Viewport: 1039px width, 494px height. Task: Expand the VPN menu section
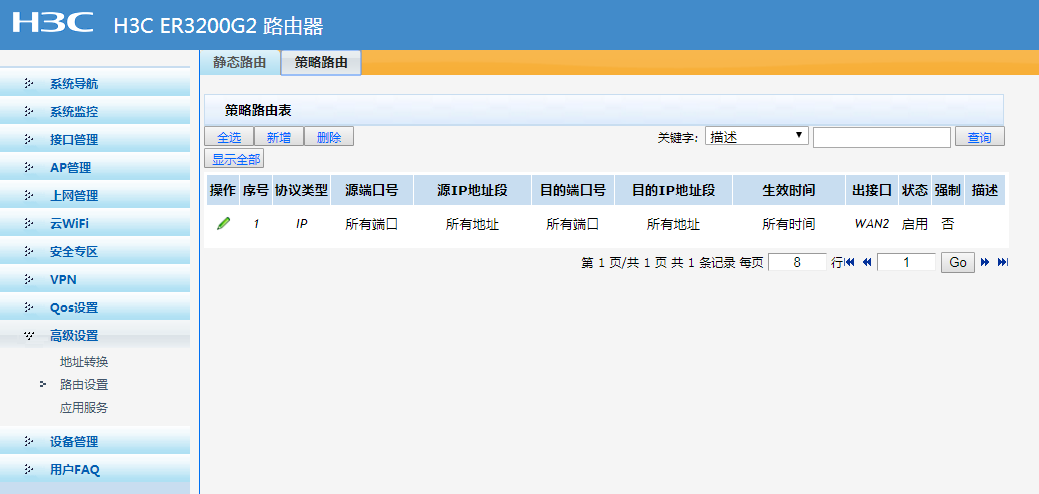(63, 280)
